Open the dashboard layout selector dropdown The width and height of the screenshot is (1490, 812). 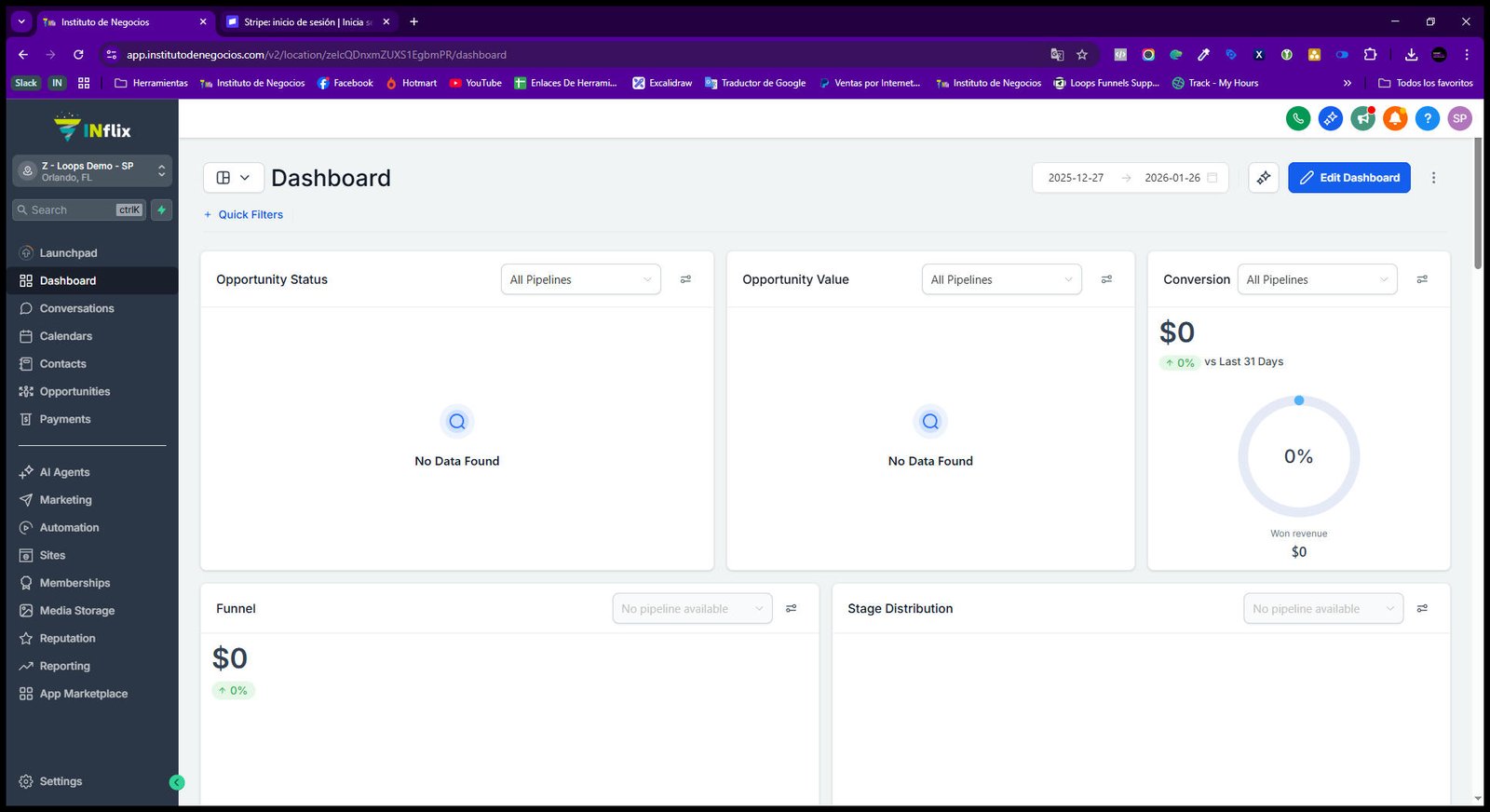click(234, 178)
